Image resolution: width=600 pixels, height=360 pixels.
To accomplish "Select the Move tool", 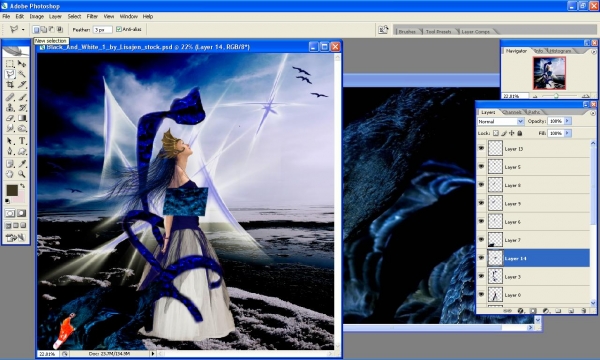I will point(22,64).
